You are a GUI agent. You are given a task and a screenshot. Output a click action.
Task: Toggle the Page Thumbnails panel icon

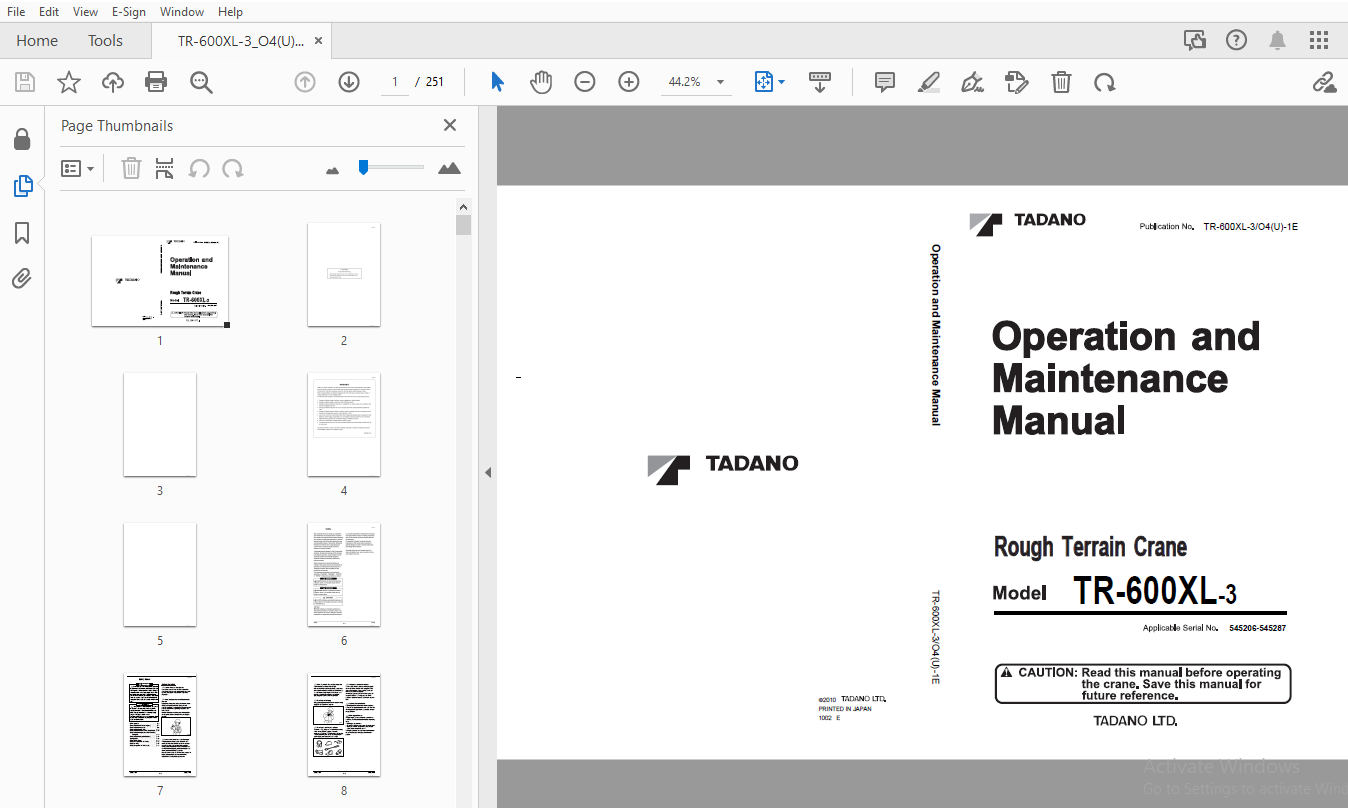22,186
